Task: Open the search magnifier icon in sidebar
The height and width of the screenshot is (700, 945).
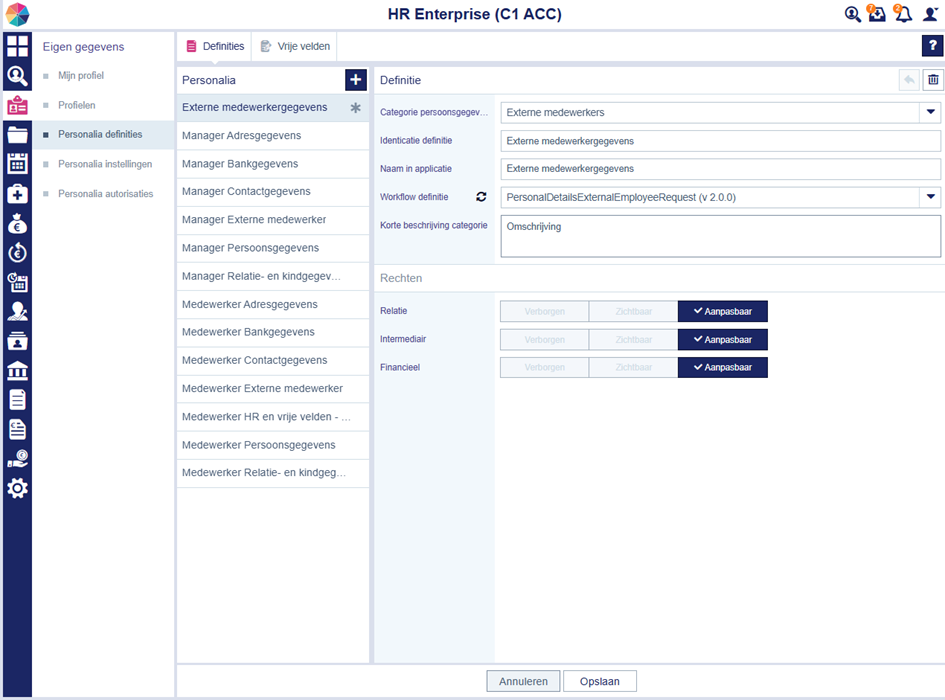Action: (17, 76)
